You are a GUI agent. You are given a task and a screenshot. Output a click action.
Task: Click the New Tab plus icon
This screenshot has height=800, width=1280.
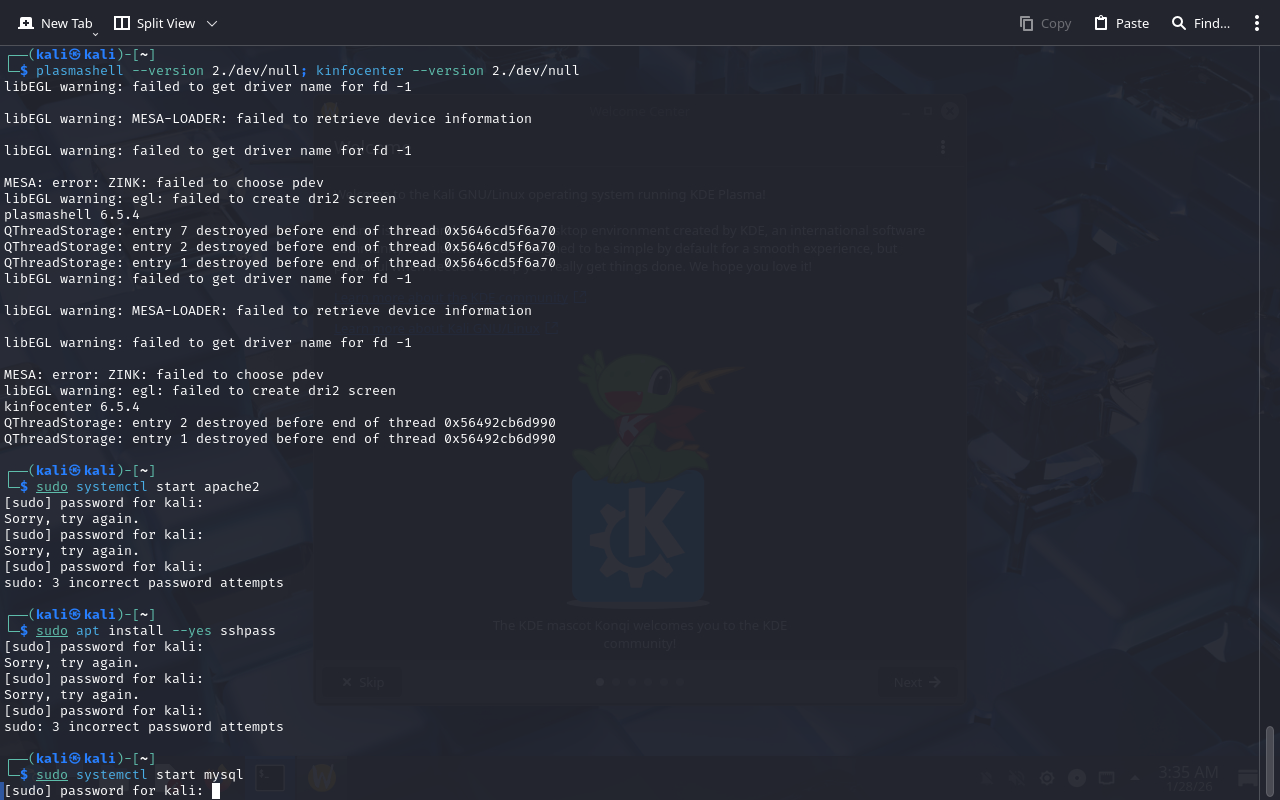pos(26,23)
